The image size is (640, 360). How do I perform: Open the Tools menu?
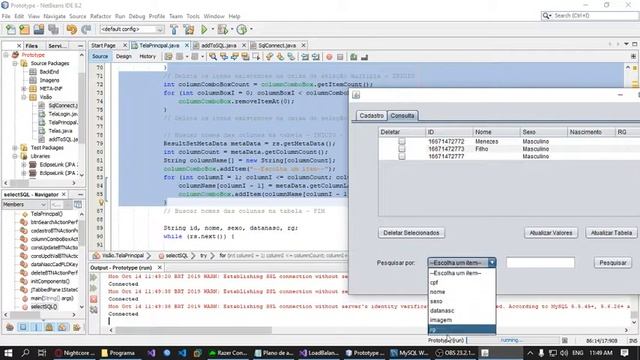click(193, 16)
